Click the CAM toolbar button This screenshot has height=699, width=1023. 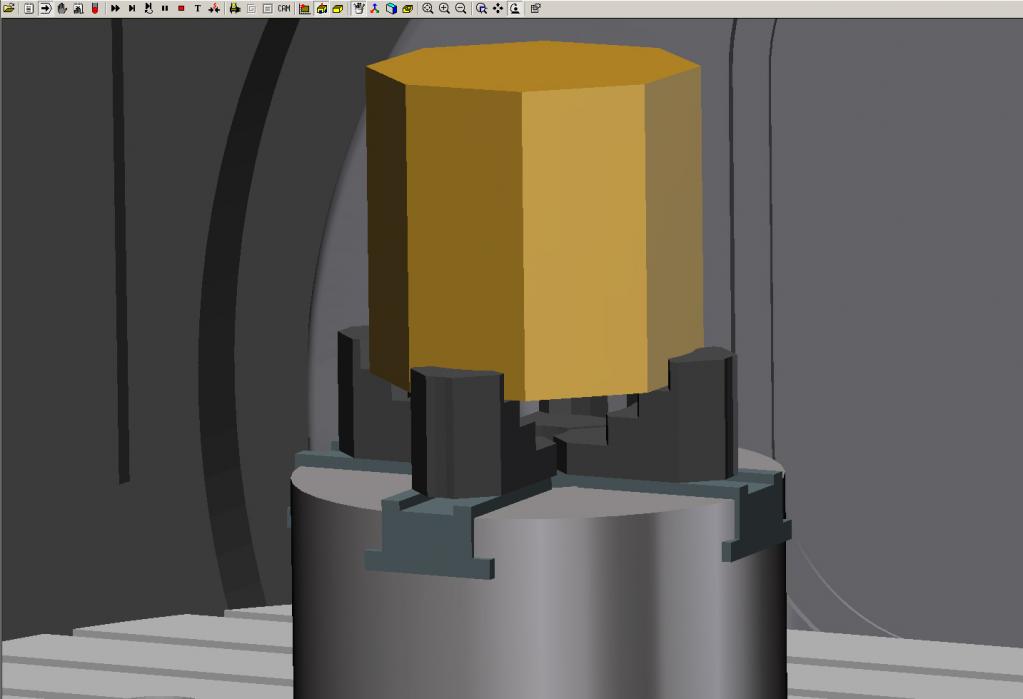click(284, 8)
